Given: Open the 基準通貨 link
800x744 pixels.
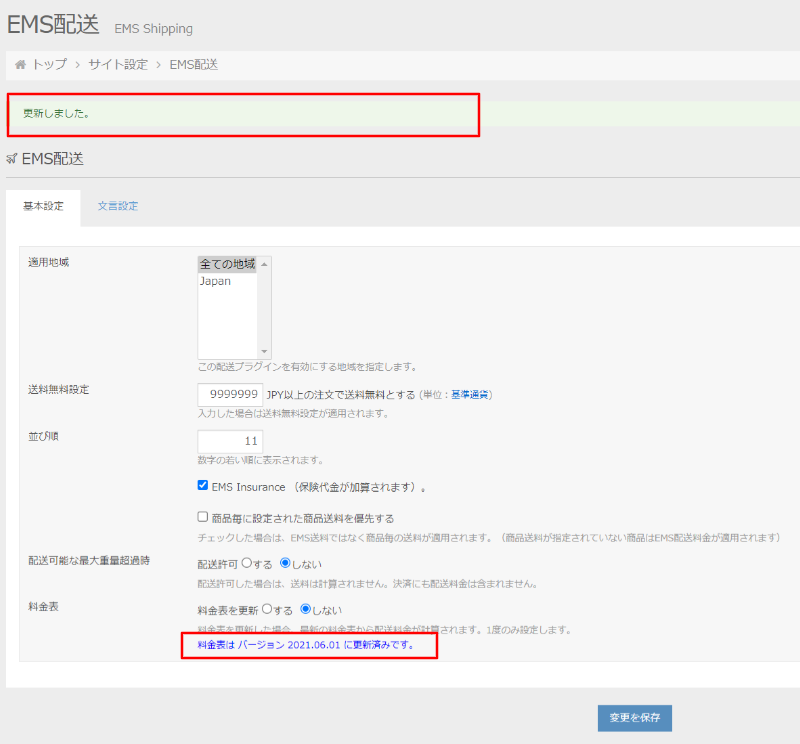Looking at the screenshot, I should click(469, 395).
